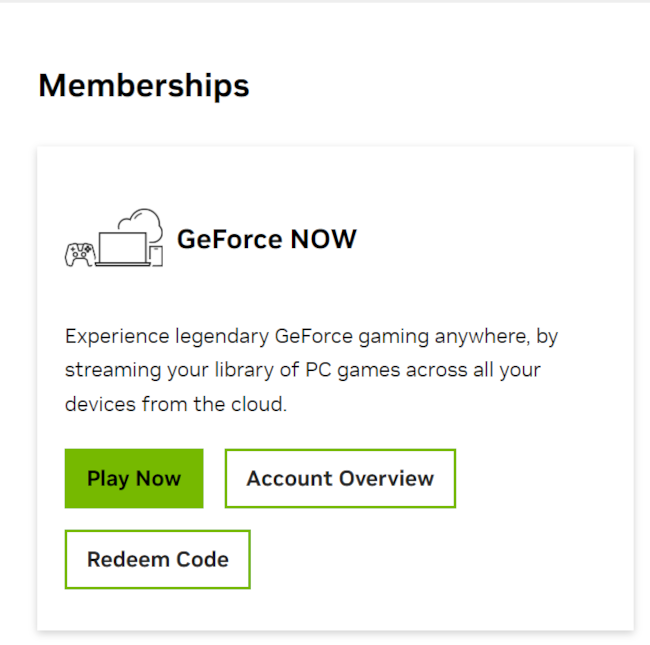
Task: Click the word "NOW" in the card title
Action: click(323, 240)
